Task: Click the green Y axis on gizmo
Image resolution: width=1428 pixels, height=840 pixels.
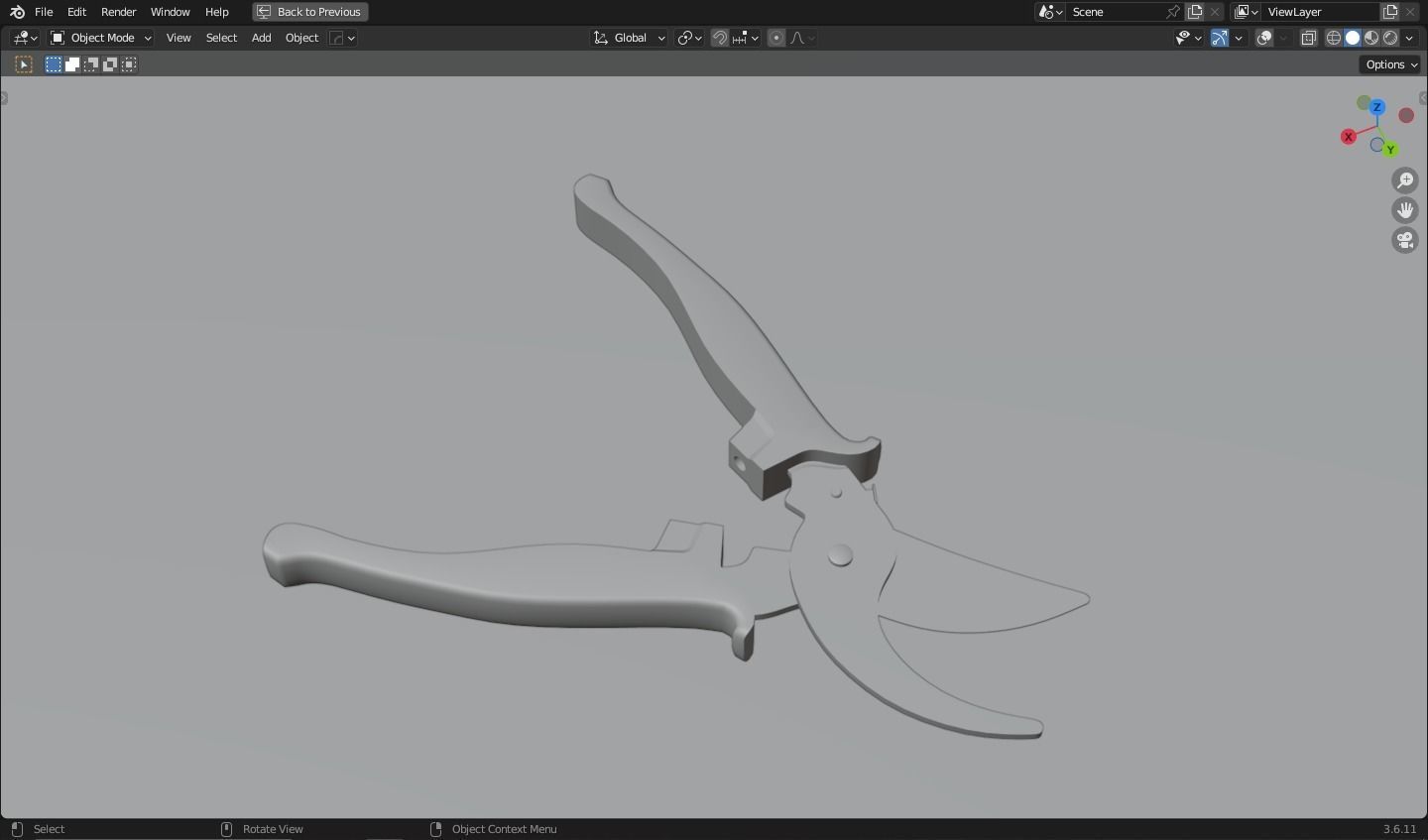Action: point(1390,150)
